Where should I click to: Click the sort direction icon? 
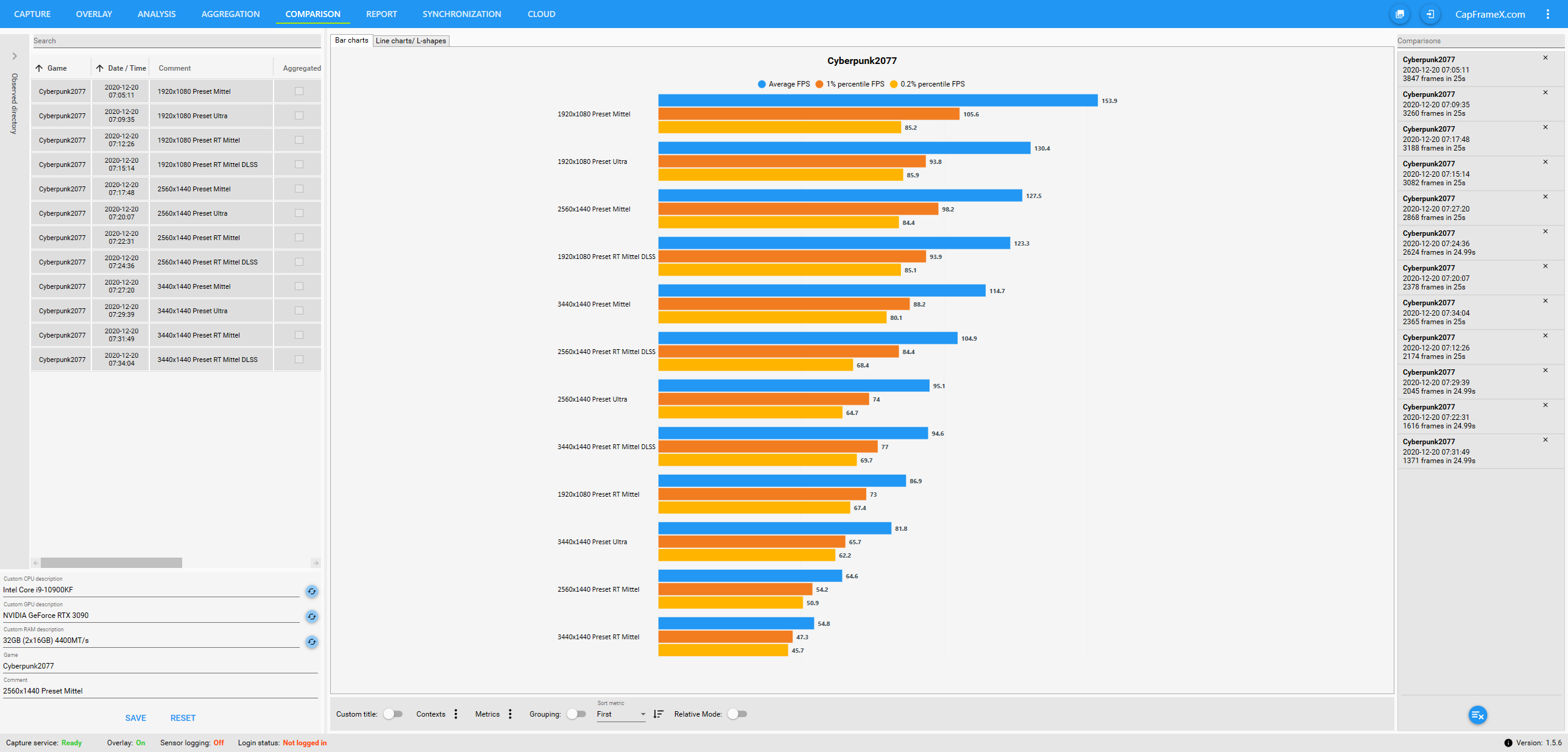click(x=658, y=714)
